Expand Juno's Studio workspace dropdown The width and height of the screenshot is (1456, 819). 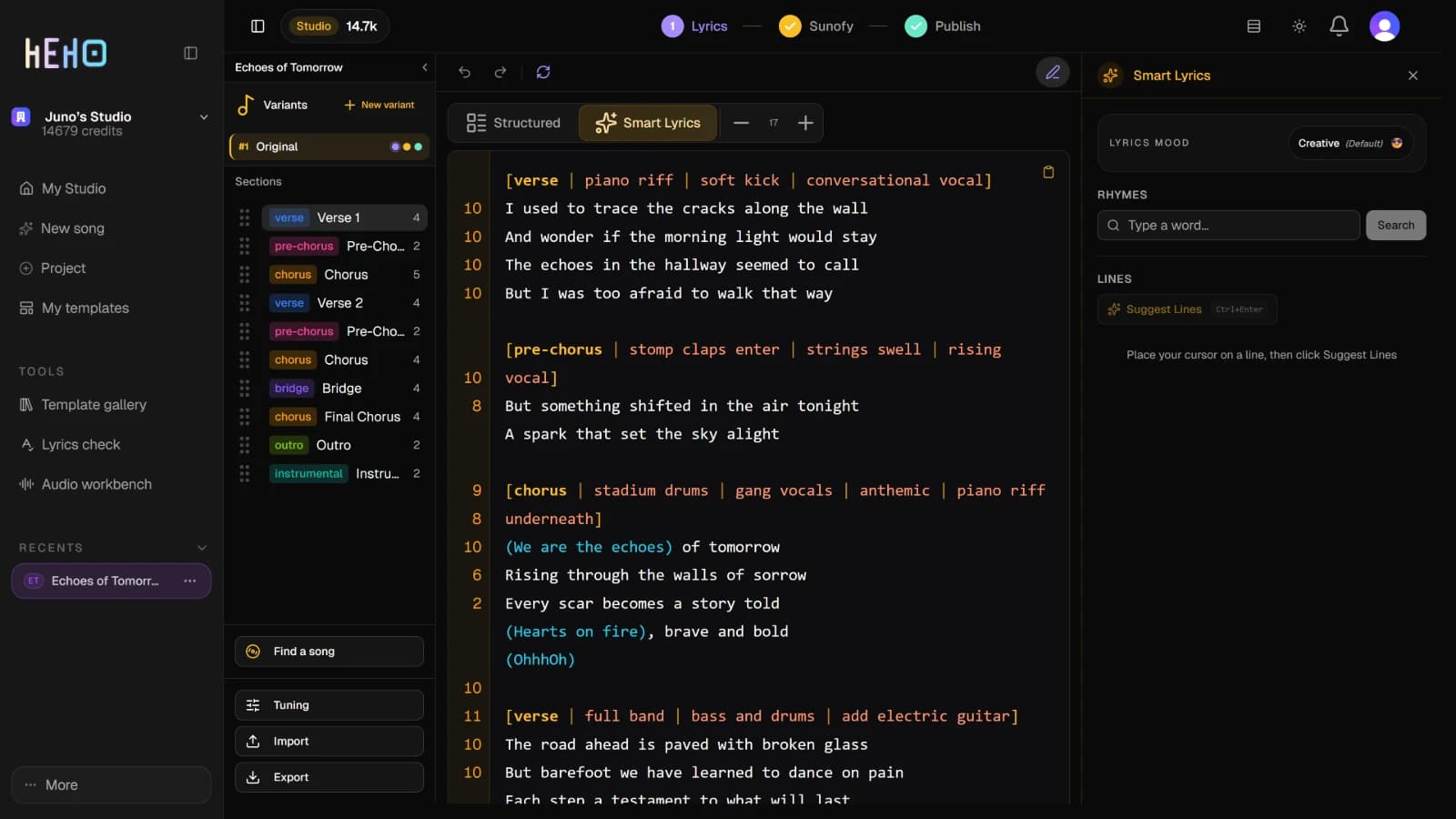[x=204, y=117]
